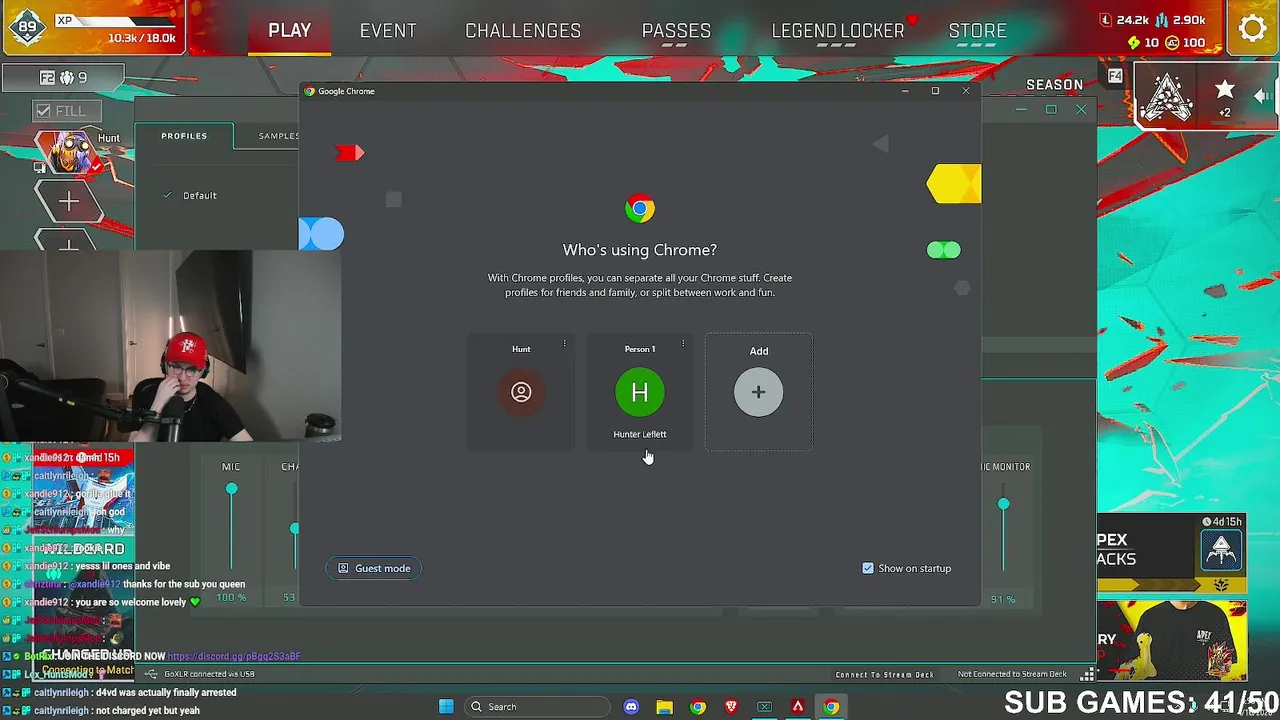The height and width of the screenshot is (720, 1280).
Task: Click the star +2 reward icon
Action: coord(1225,96)
